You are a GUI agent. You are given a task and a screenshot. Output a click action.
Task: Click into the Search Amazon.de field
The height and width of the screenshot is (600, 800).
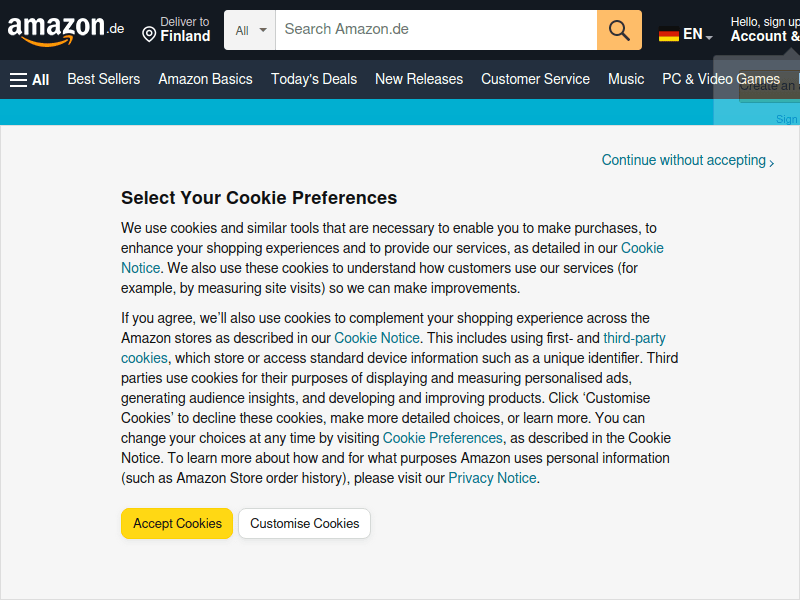point(435,30)
